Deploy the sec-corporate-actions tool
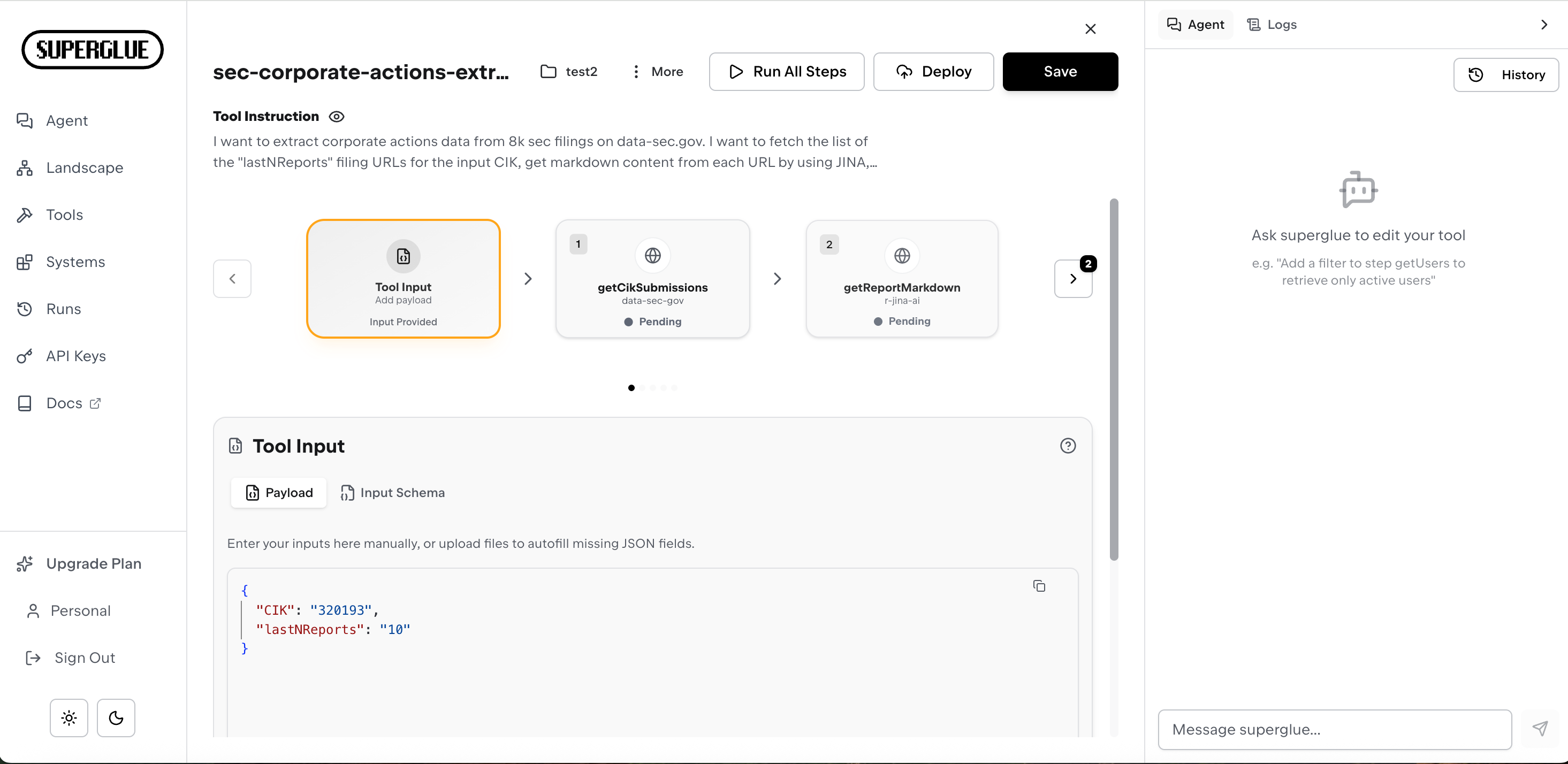 coord(933,71)
